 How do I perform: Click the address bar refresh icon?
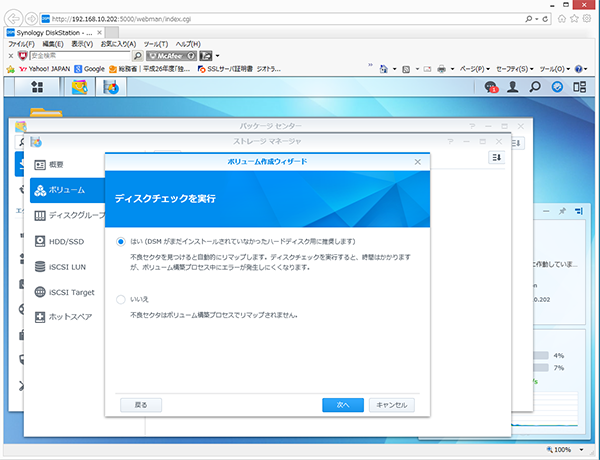[x=545, y=19]
